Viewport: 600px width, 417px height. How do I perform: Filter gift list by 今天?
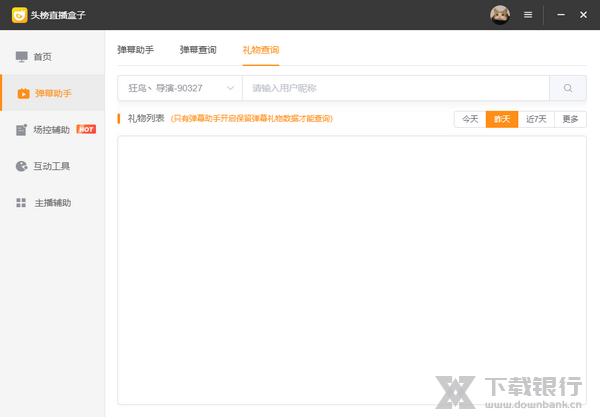[x=470, y=119]
